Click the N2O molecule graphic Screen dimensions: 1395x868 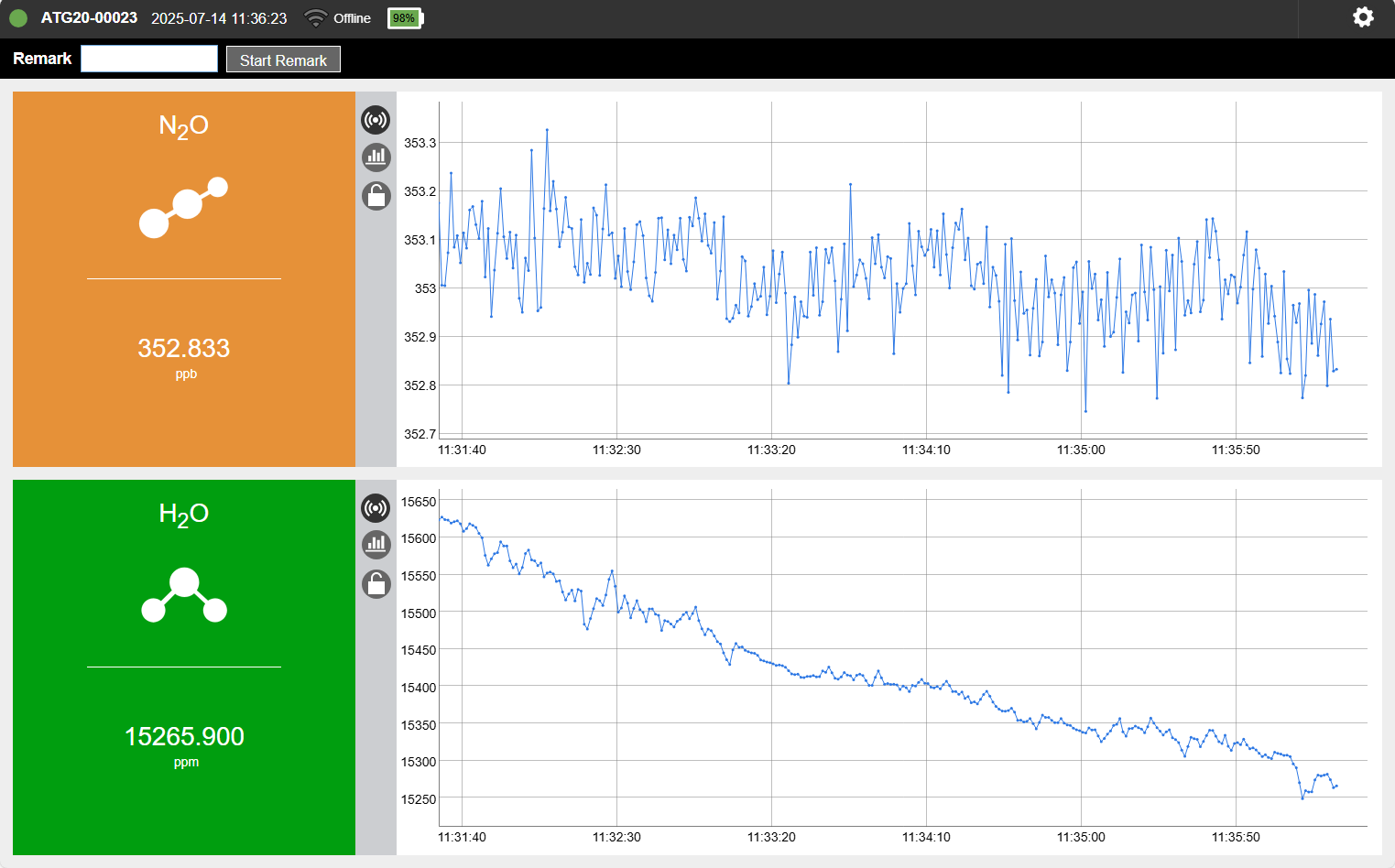tap(183, 207)
